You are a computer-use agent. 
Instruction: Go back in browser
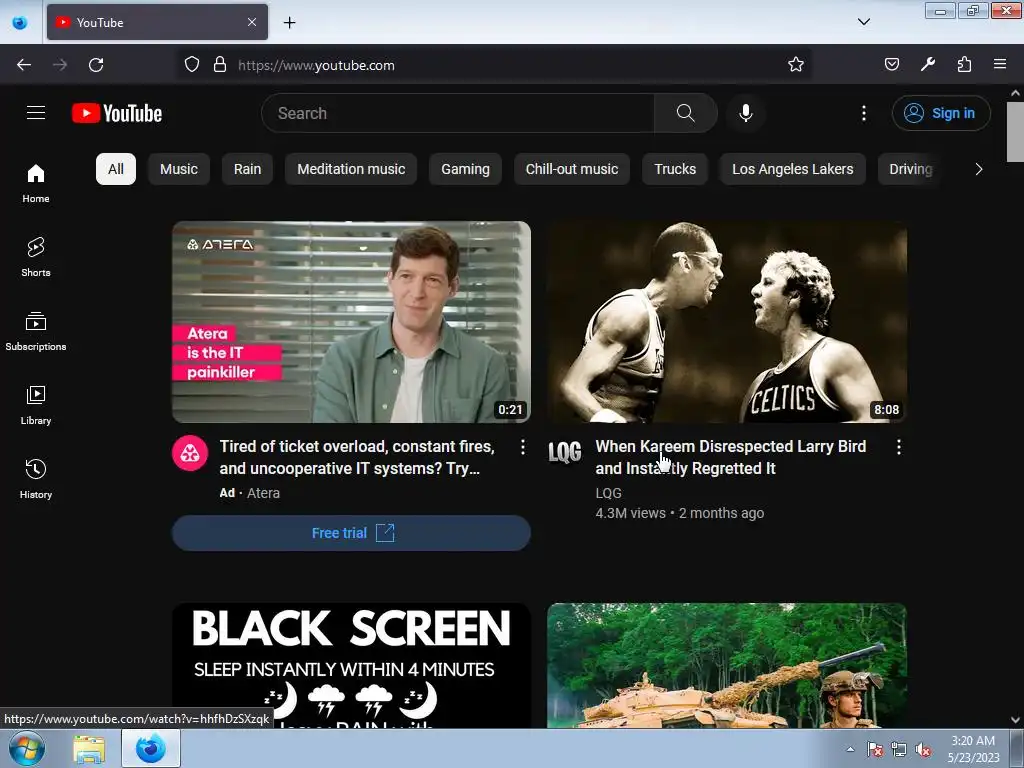[24, 65]
